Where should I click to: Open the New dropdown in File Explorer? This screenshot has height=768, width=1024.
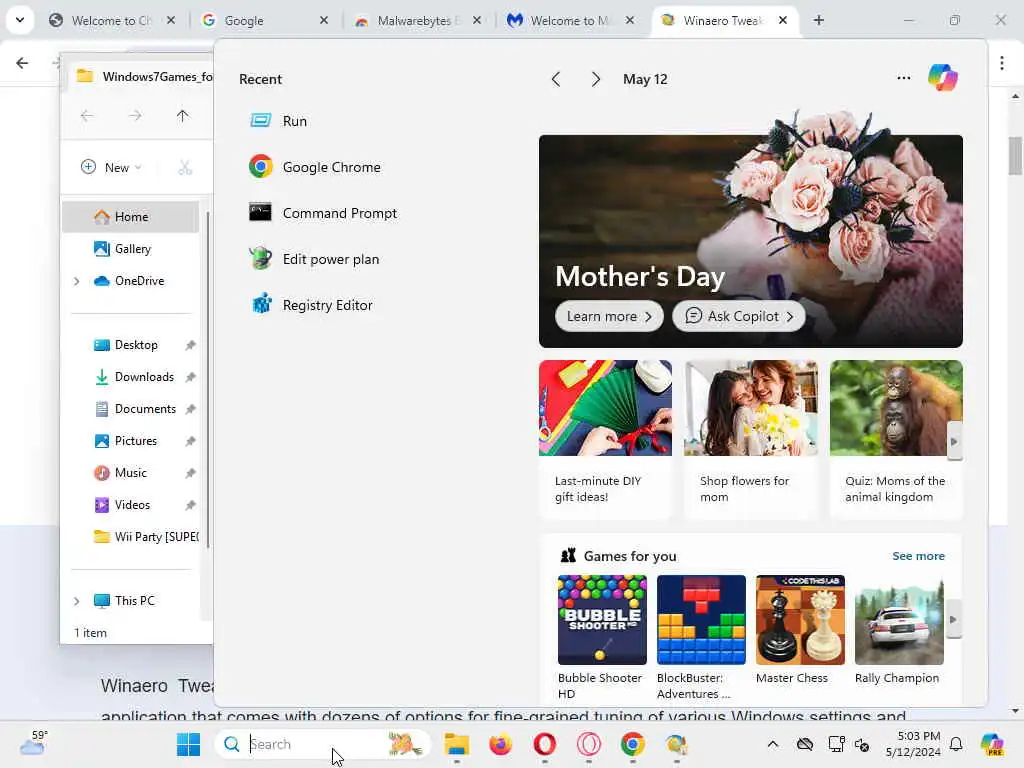coord(111,167)
